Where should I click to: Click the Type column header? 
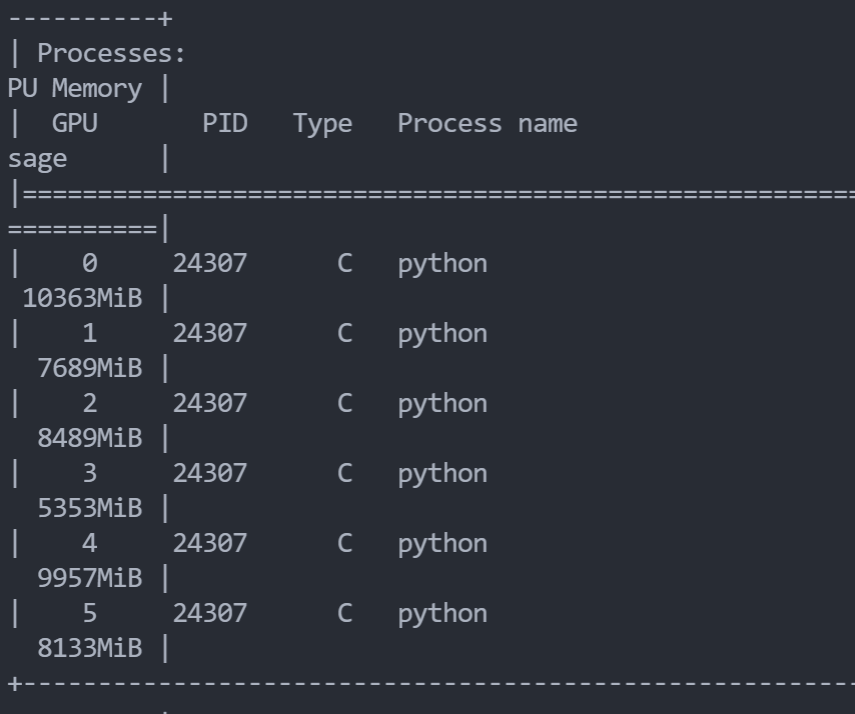click(322, 123)
